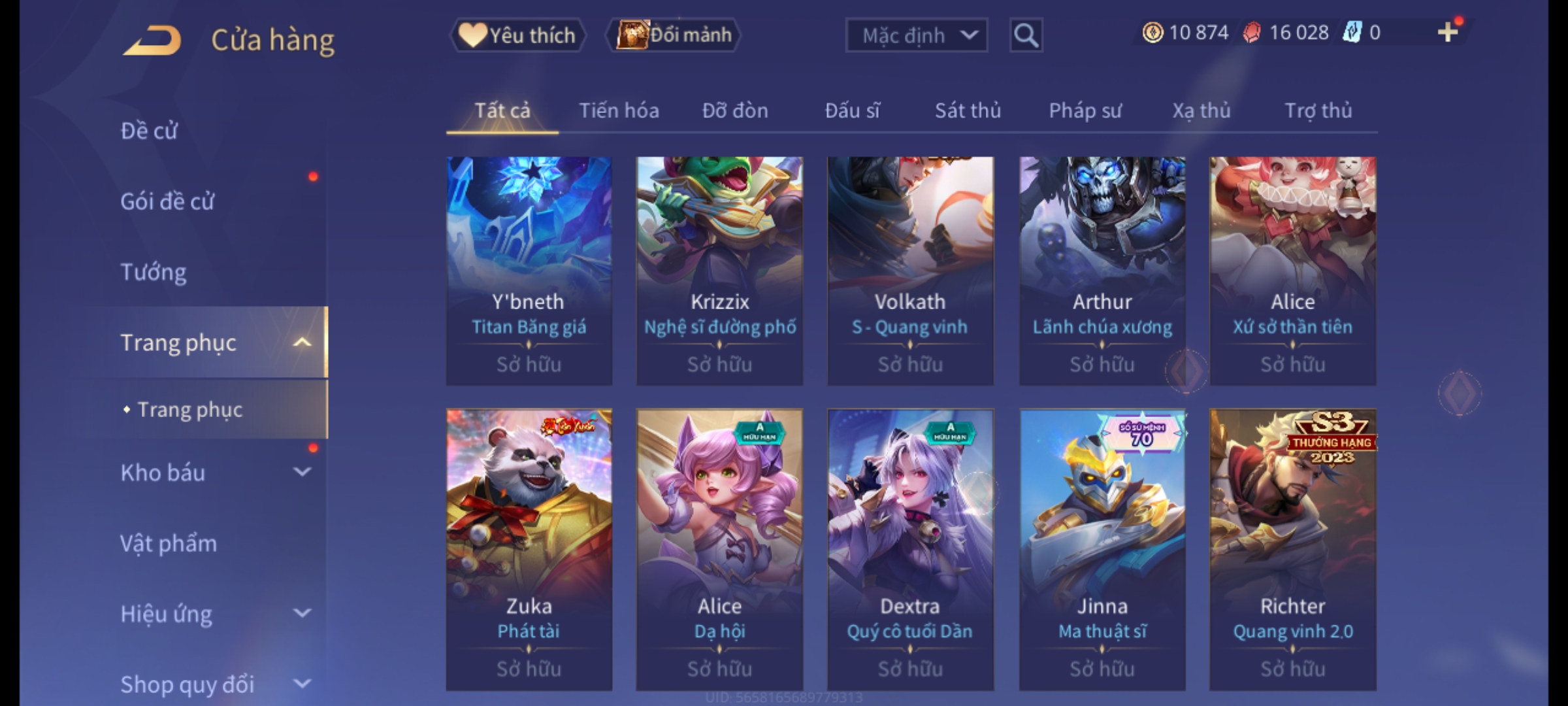Switch to the Tiến hóa tab
The image size is (1568, 706).
pos(619,110)
